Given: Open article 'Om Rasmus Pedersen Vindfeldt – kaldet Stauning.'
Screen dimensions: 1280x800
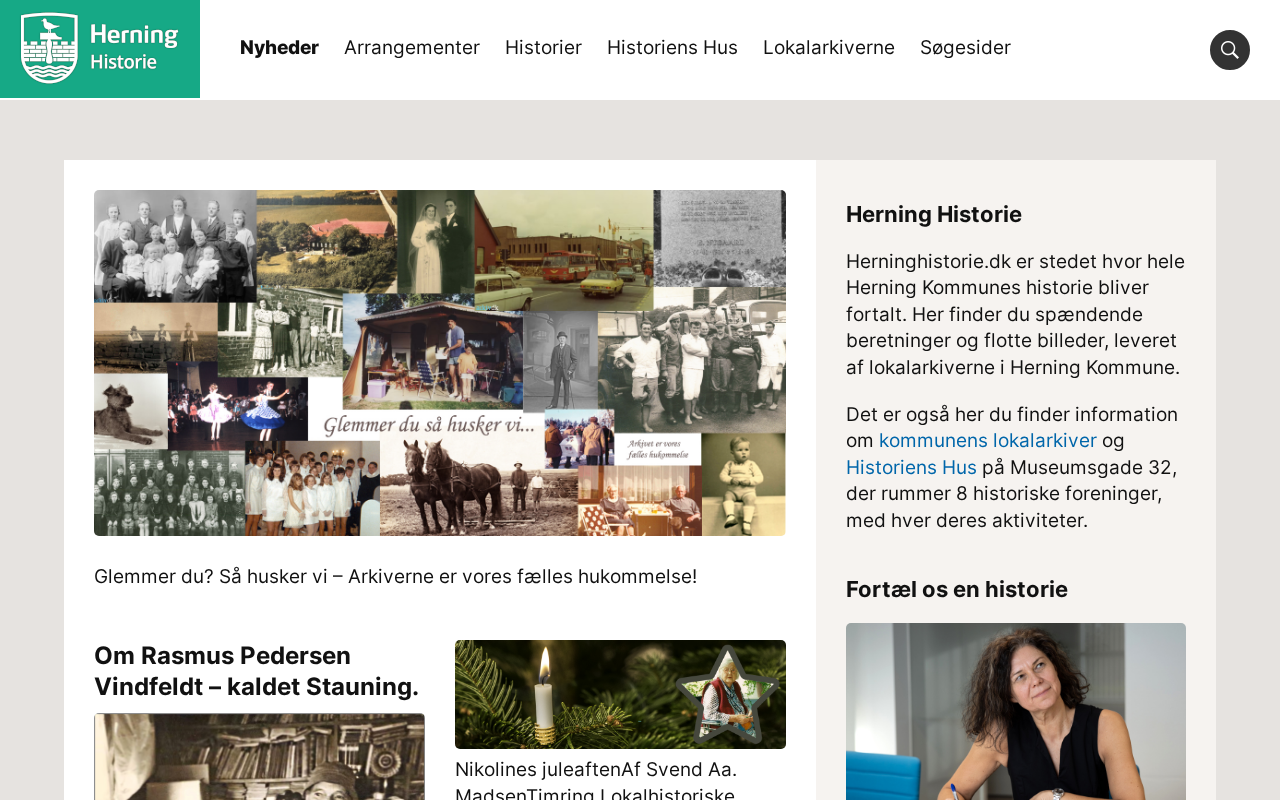Looking at the screenshot, I should pyautogui.click(x=257, y=671).
